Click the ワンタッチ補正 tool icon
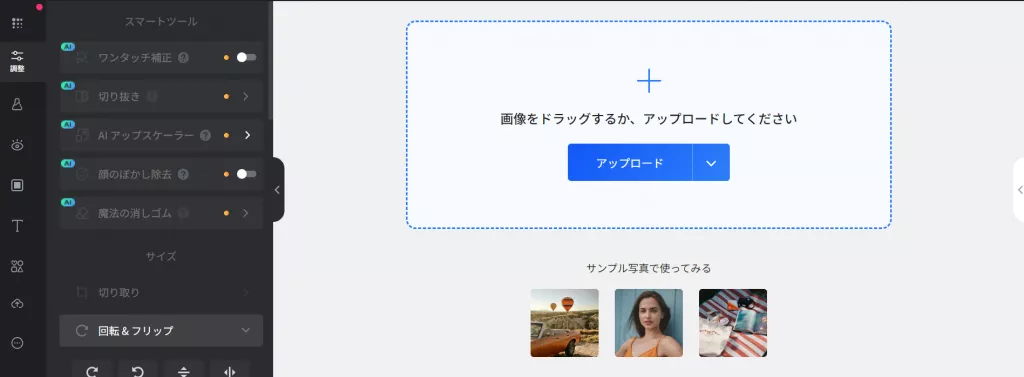The image size is (1024, 377). tap(82, 57)
